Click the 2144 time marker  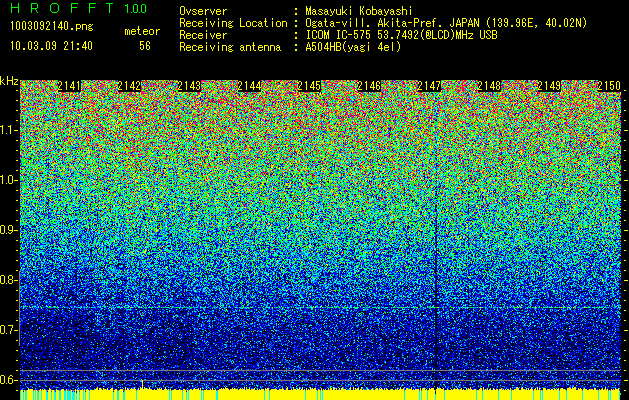(249, 86)
